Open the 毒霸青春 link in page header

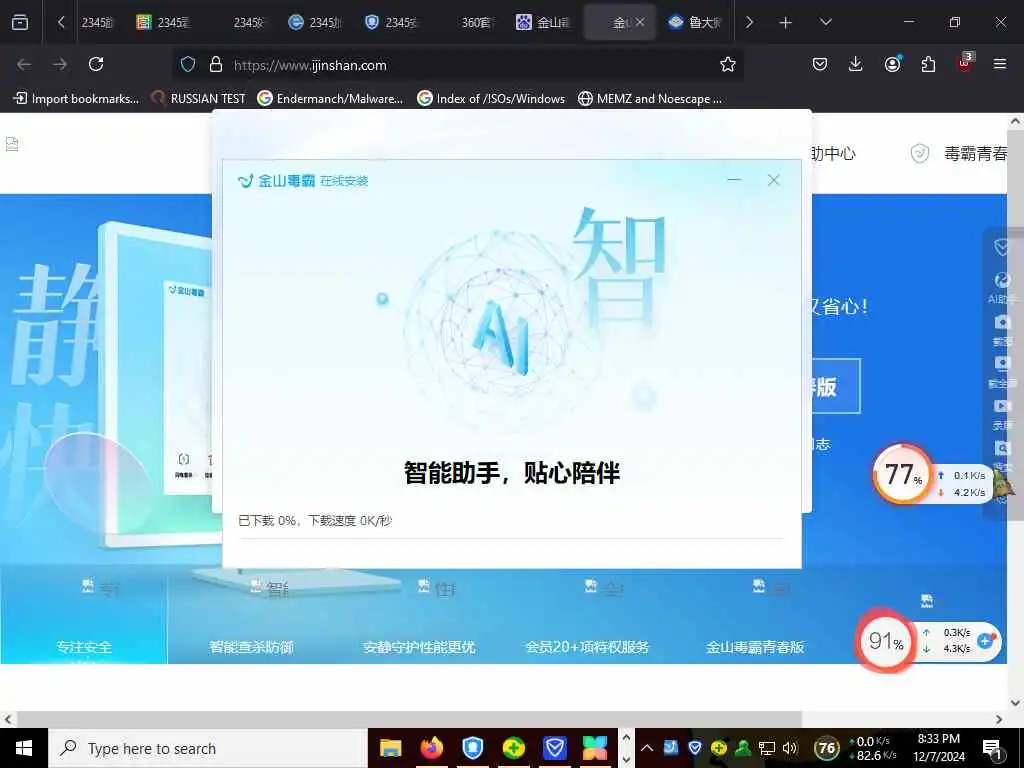coord(976,154)
